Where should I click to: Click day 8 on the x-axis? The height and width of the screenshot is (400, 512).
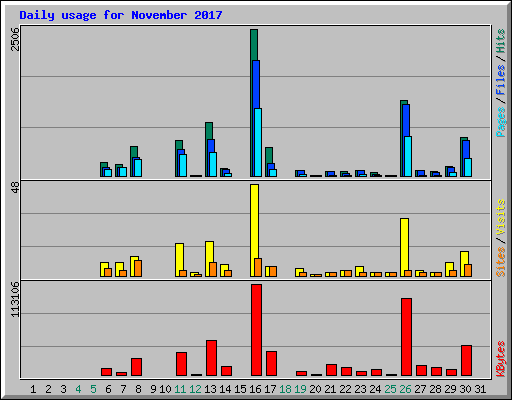tap(138, 389)
